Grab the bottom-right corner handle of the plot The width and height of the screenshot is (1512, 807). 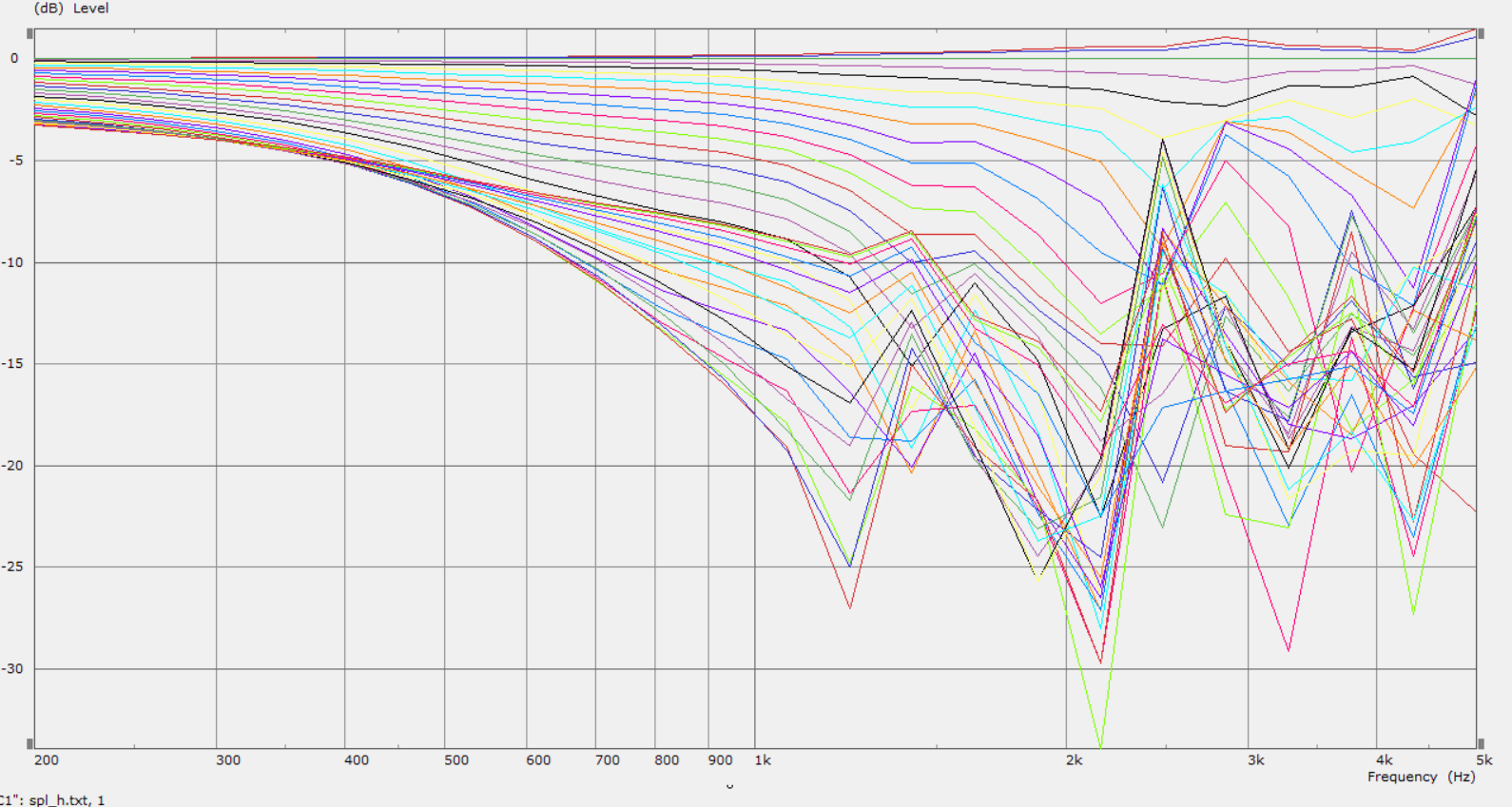pos(1481,744)
